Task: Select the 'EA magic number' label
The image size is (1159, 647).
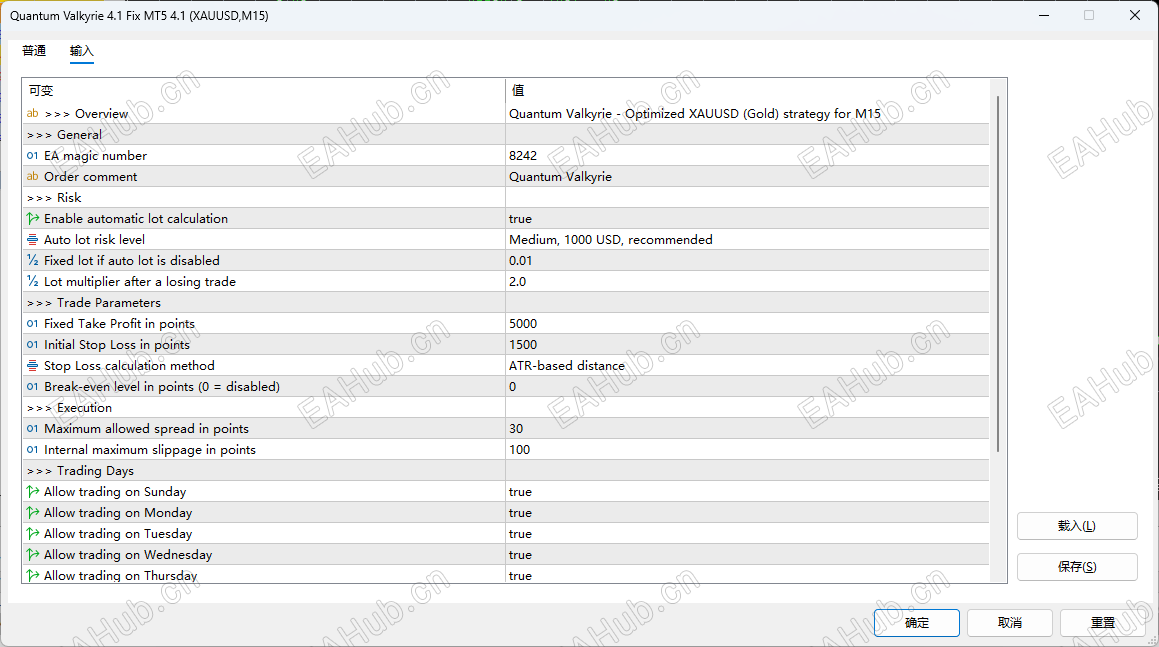Action: [x=95, y=155]
